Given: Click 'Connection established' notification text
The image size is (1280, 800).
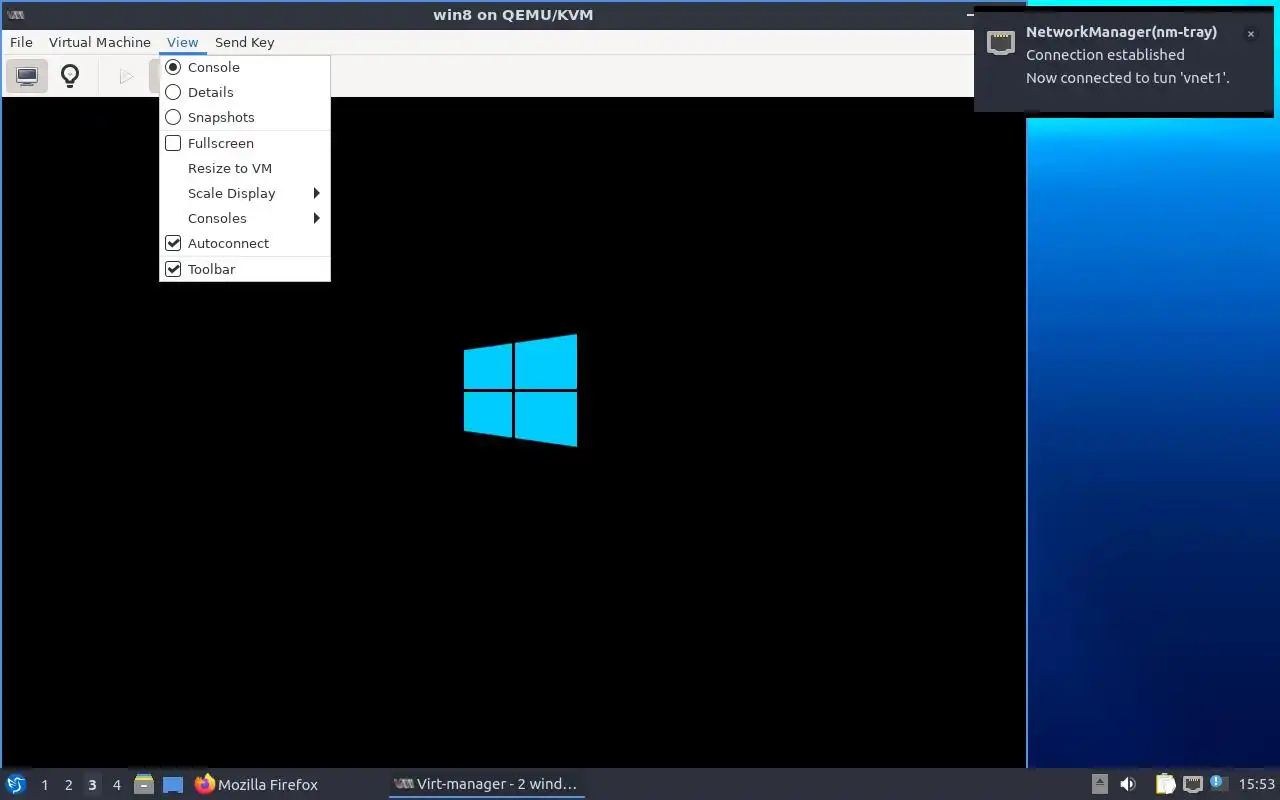Looking at the screenshot, I should (x=1105, y=55).
